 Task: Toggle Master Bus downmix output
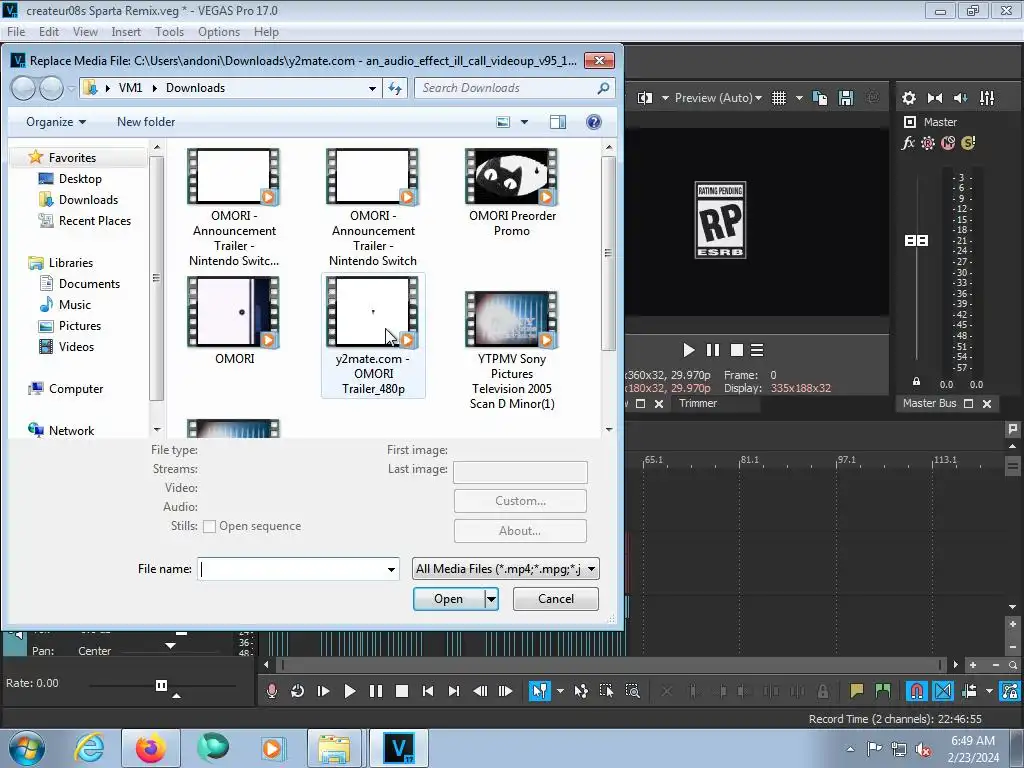click(935, 98)
